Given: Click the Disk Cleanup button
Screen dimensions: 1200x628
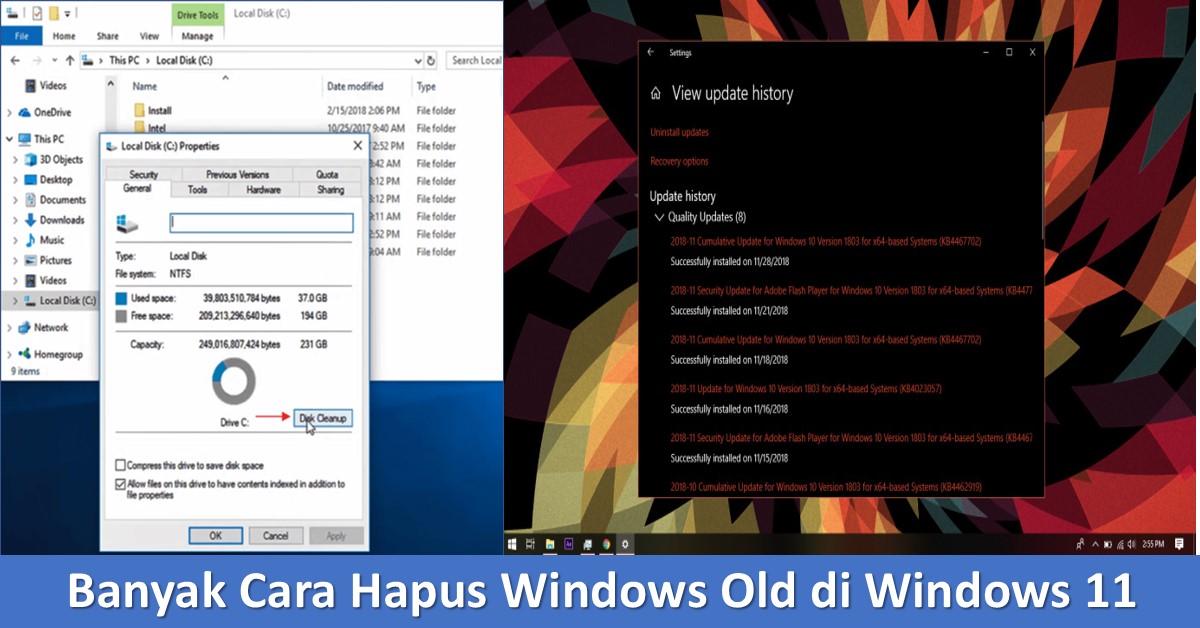Looking at the screenshot, I should click(x=323, y=418).
